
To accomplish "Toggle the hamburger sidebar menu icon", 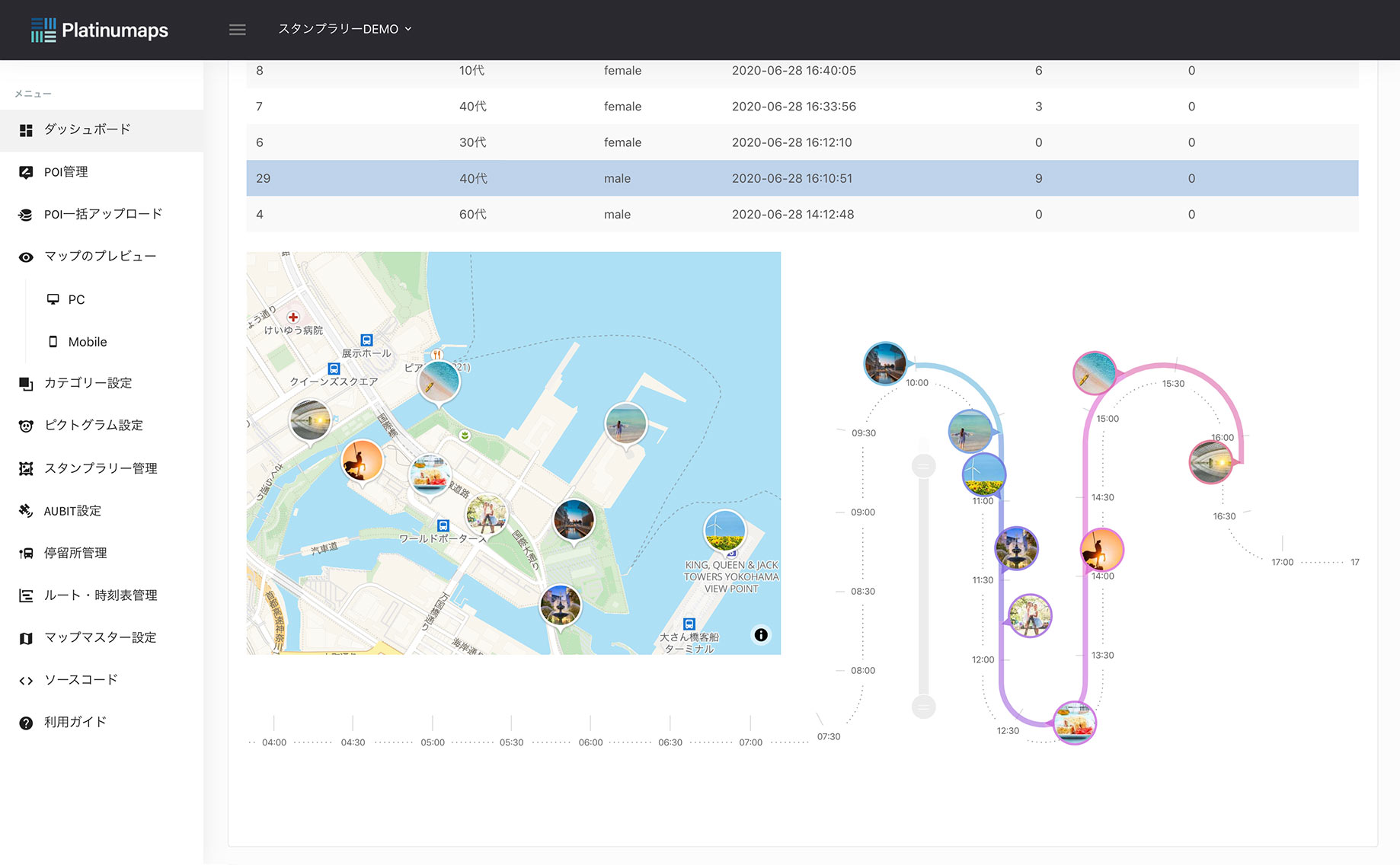I will pos(237,30).
